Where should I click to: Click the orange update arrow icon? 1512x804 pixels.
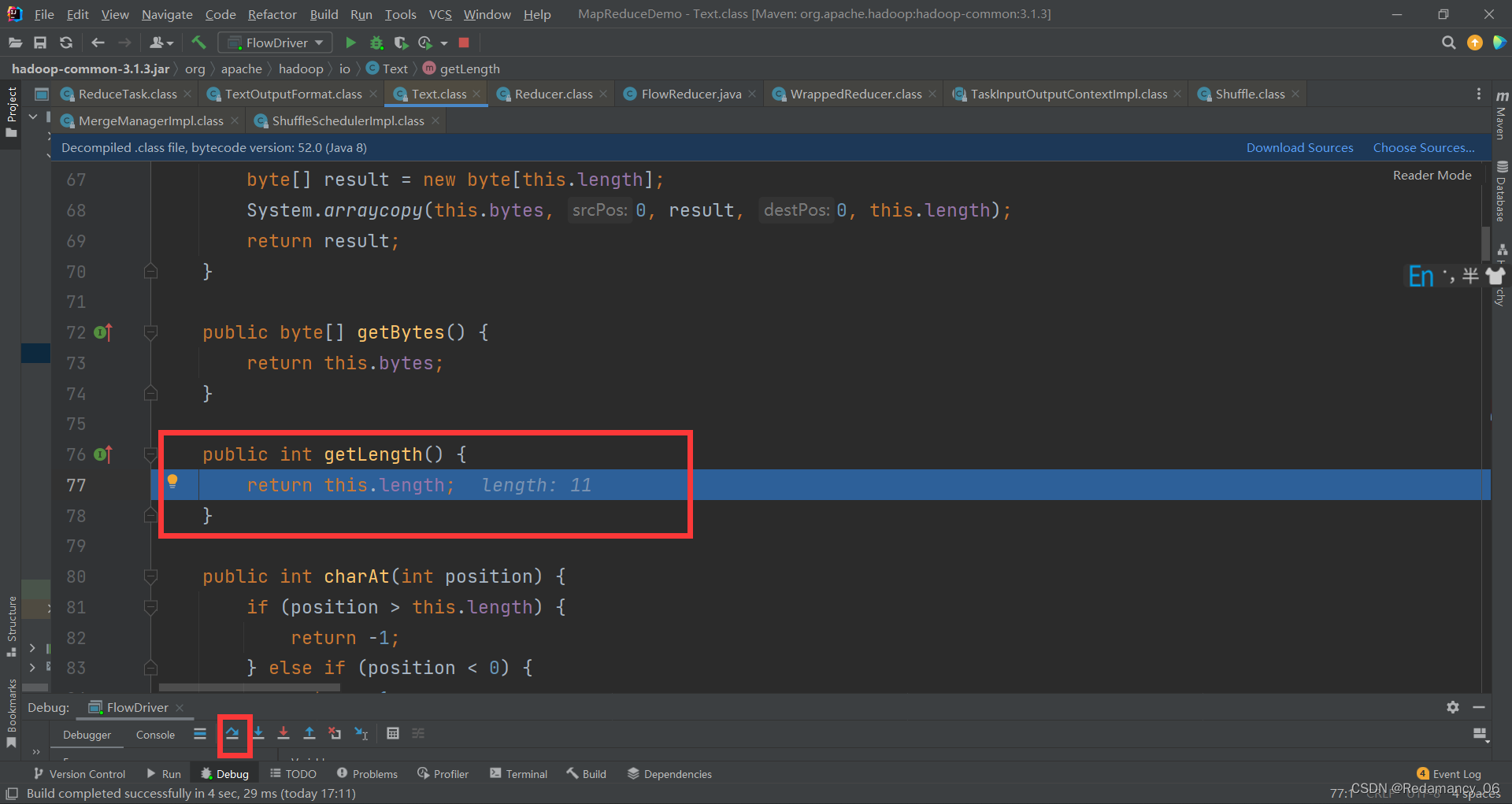1475,43
